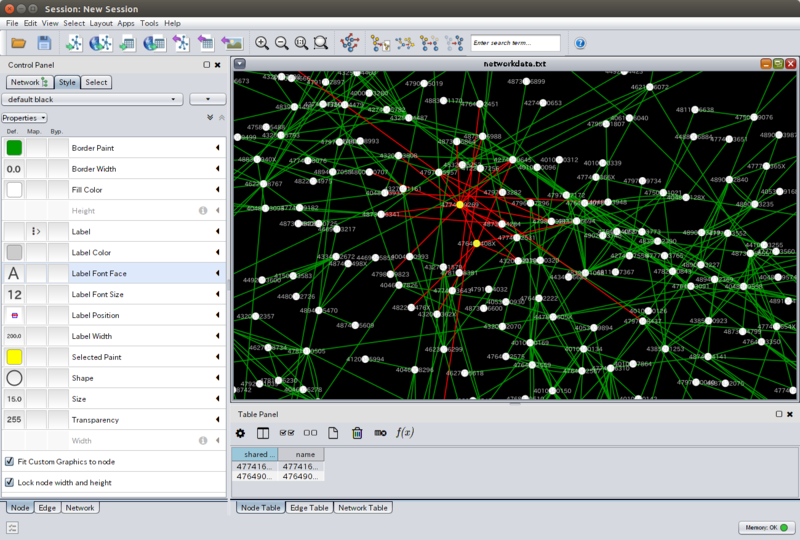
Task: Expand the Fill Color property arrow
Action: (218, 189)
